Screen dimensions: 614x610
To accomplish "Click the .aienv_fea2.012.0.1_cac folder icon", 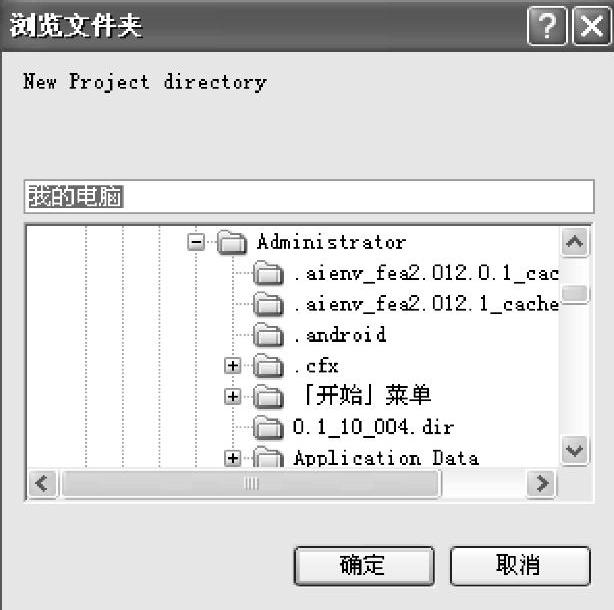I will [x=268, y=273].
